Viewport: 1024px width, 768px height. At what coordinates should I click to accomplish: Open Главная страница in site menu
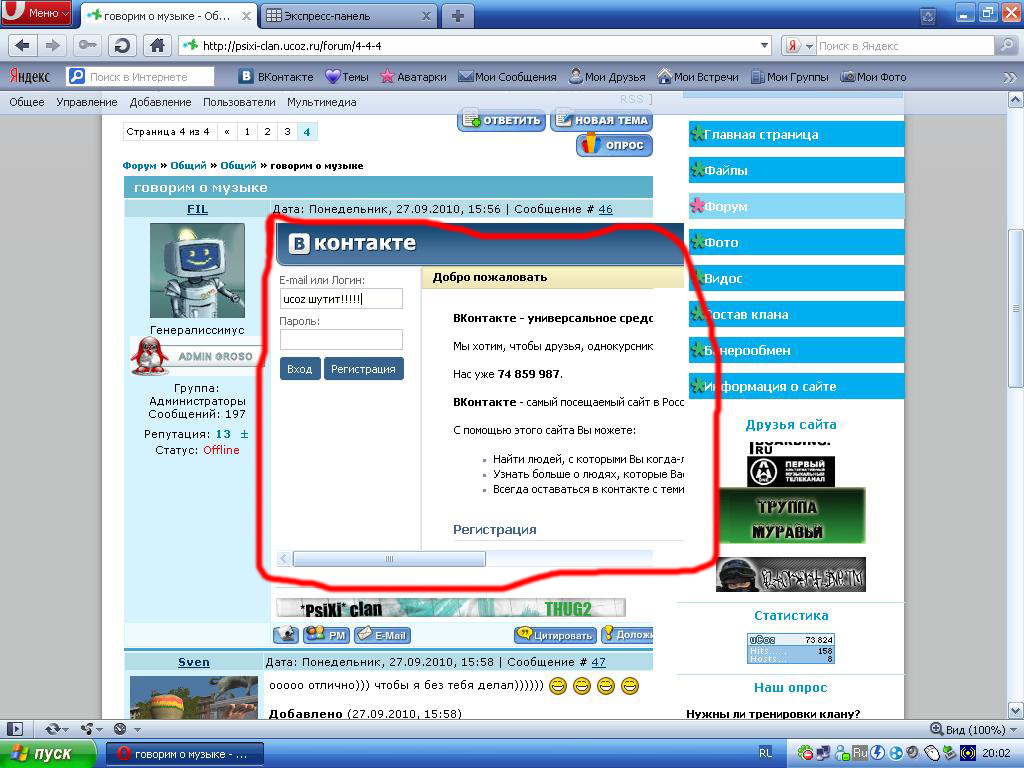click(x=797, y=135)
